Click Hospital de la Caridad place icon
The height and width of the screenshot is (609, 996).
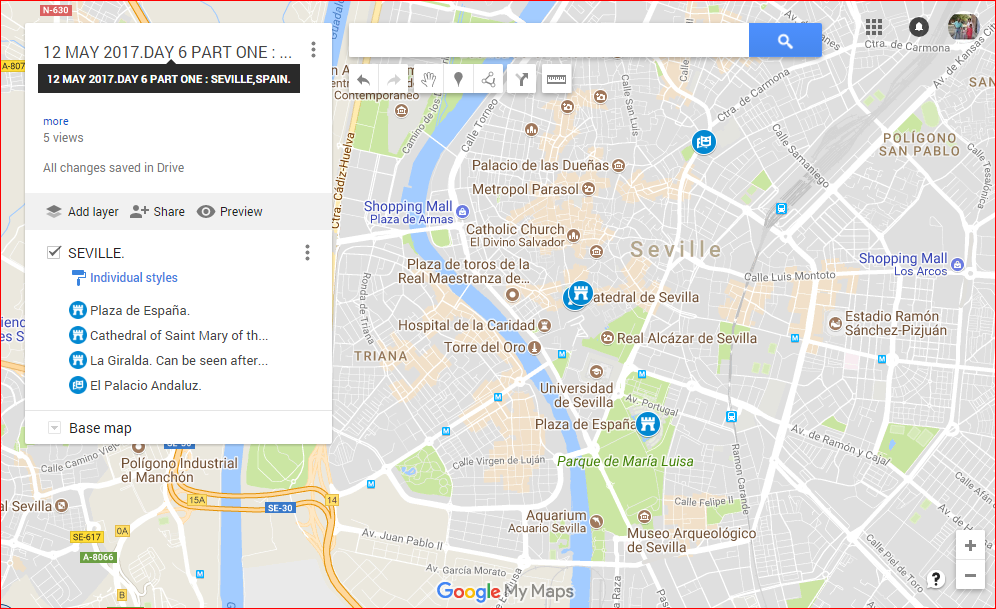(x=544, y=325)
